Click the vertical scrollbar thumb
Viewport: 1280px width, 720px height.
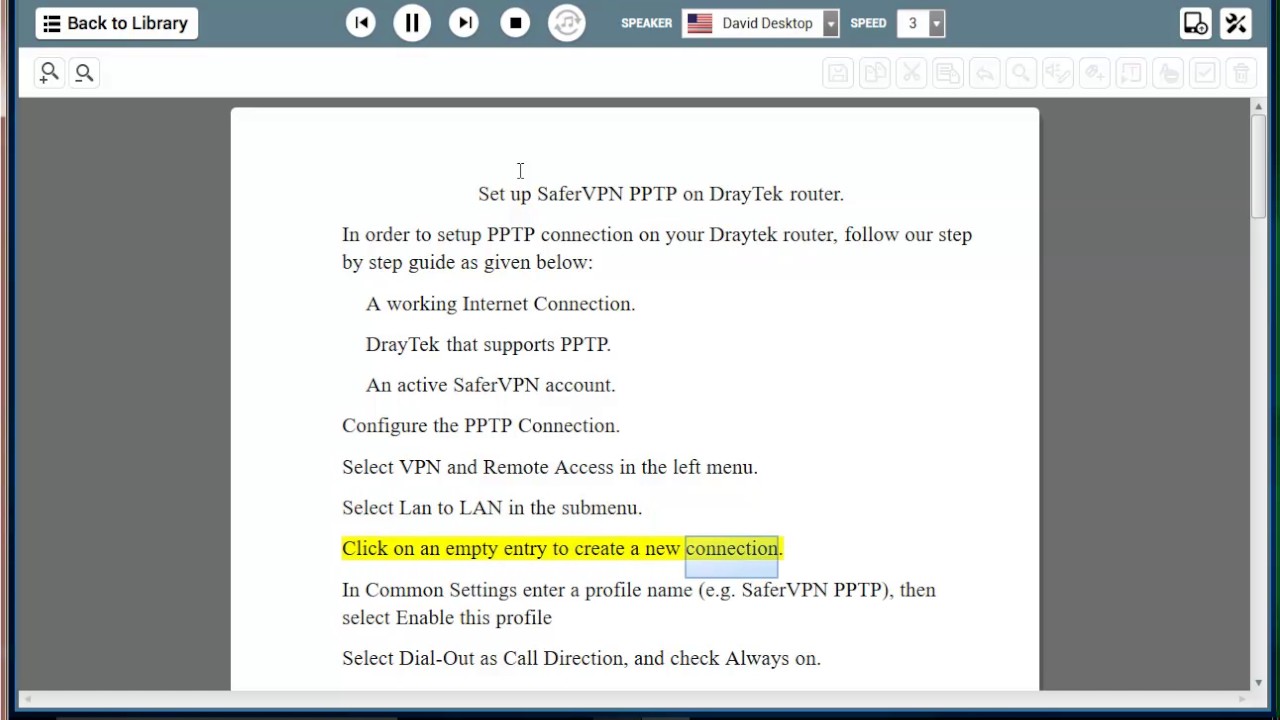tap(1258, 167)
